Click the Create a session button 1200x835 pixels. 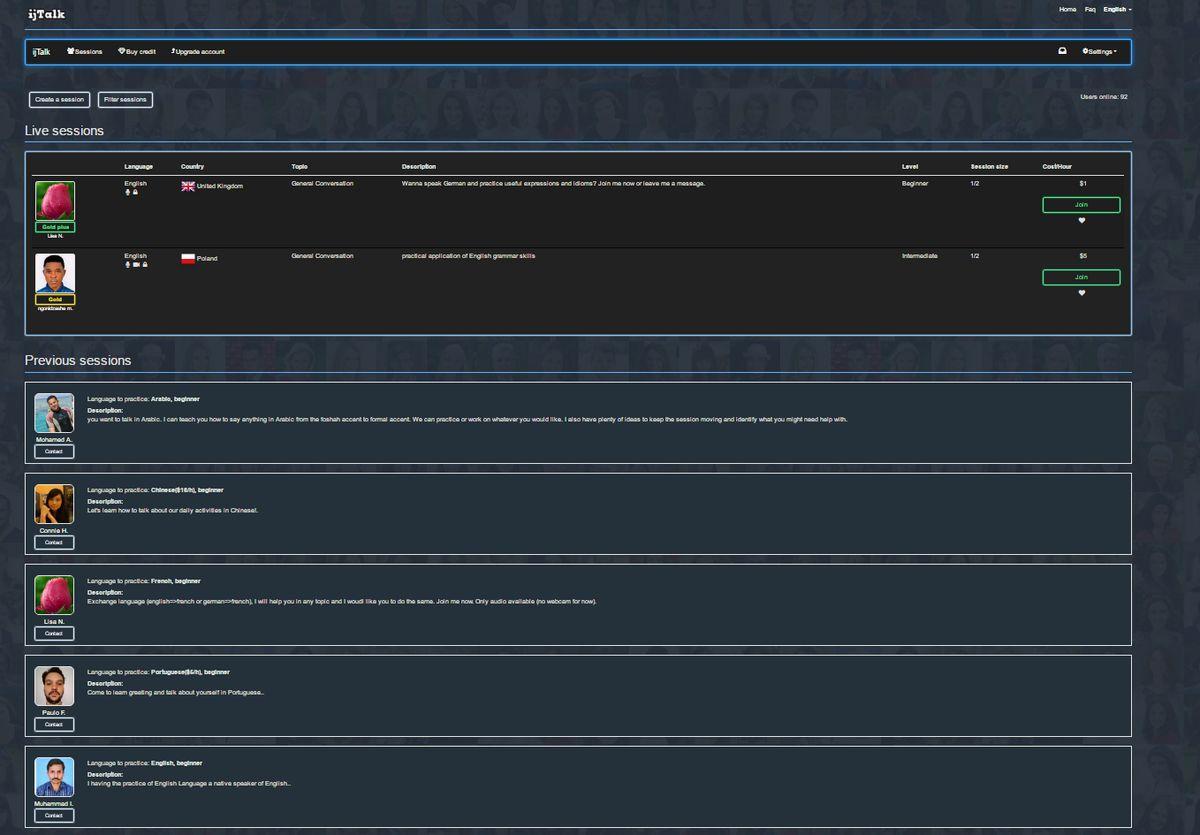click(x=59, y=100)
